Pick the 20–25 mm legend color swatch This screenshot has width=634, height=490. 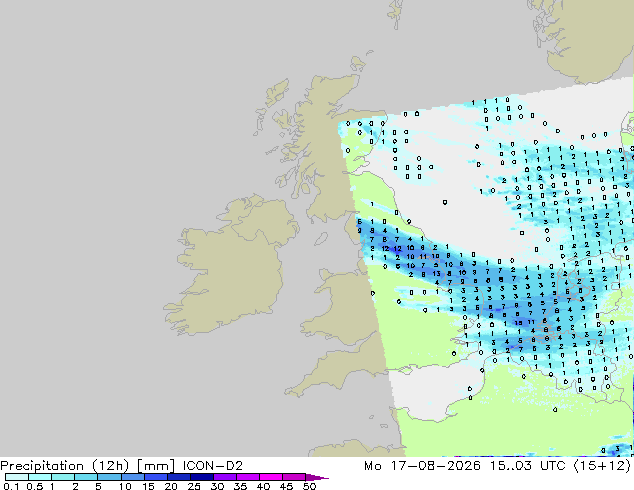(178, 477)
